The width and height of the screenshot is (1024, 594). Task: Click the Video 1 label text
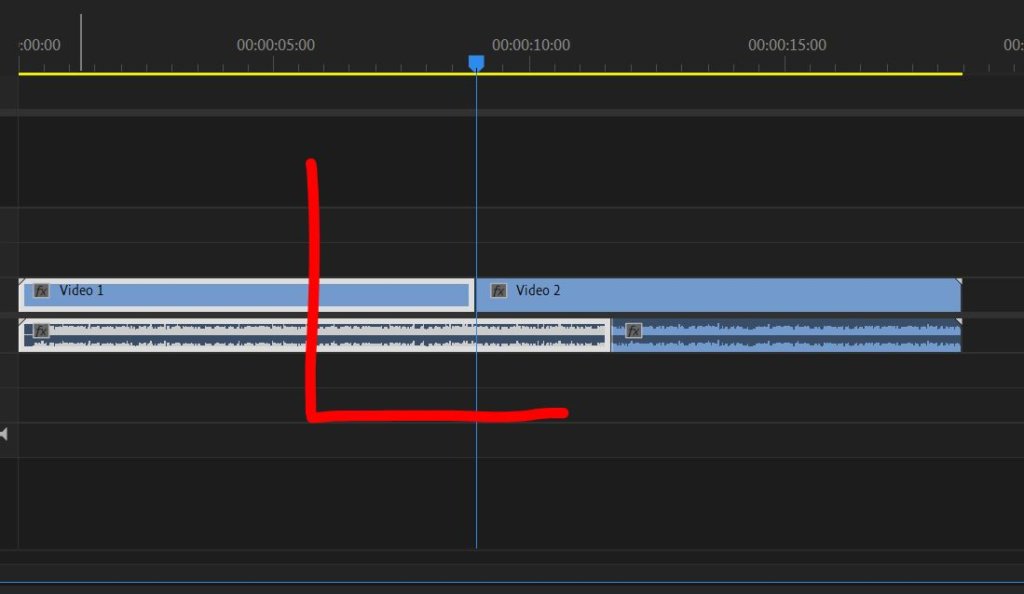pyautogui.click(x=82, y=290)
